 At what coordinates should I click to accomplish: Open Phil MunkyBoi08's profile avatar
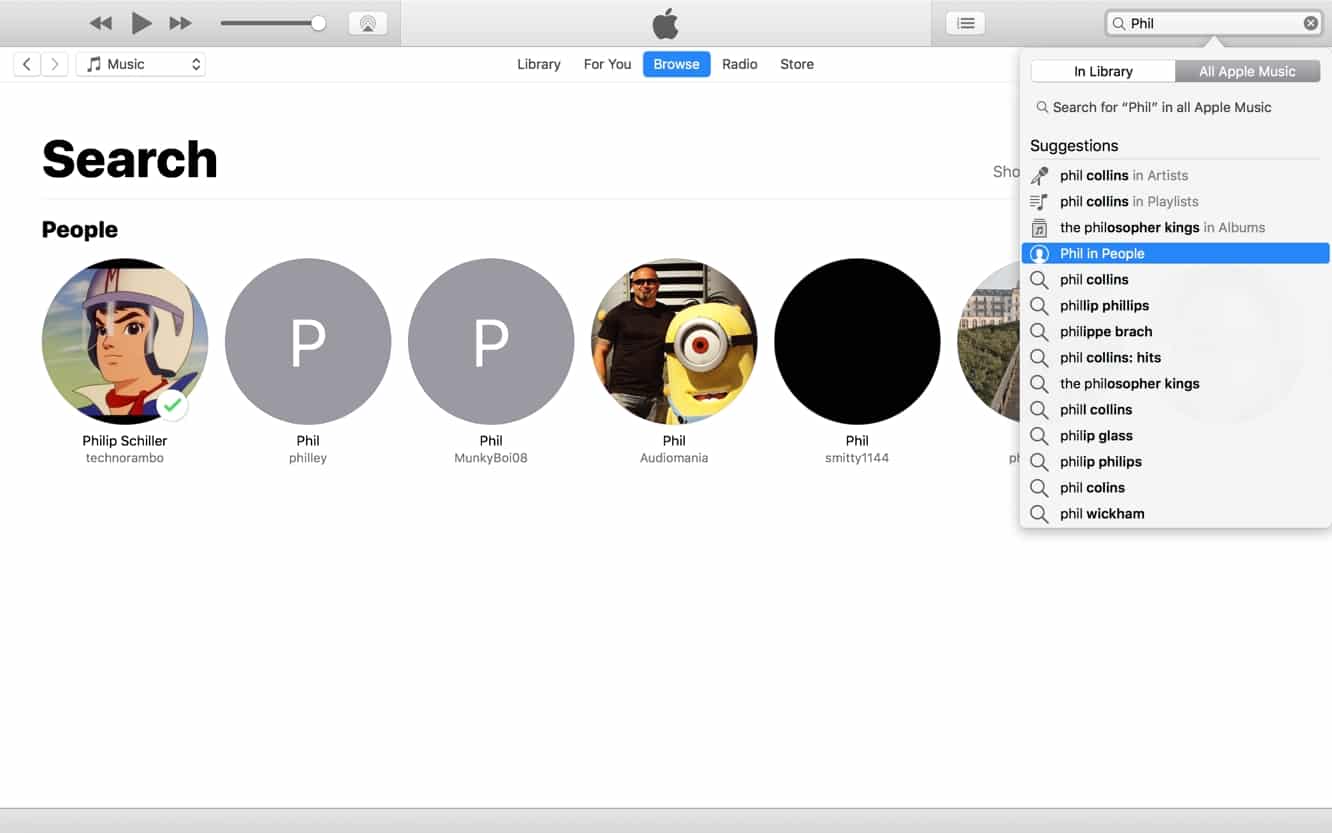coord(491,341)
